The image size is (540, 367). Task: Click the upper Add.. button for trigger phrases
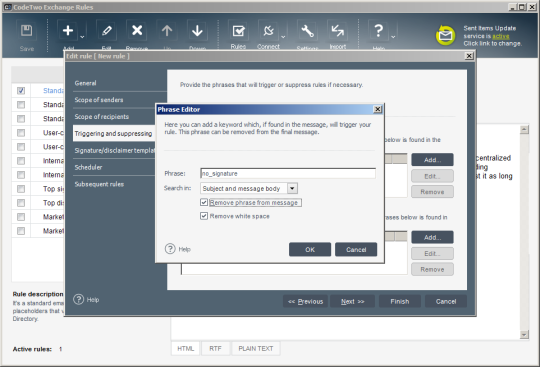coord(432,160)
